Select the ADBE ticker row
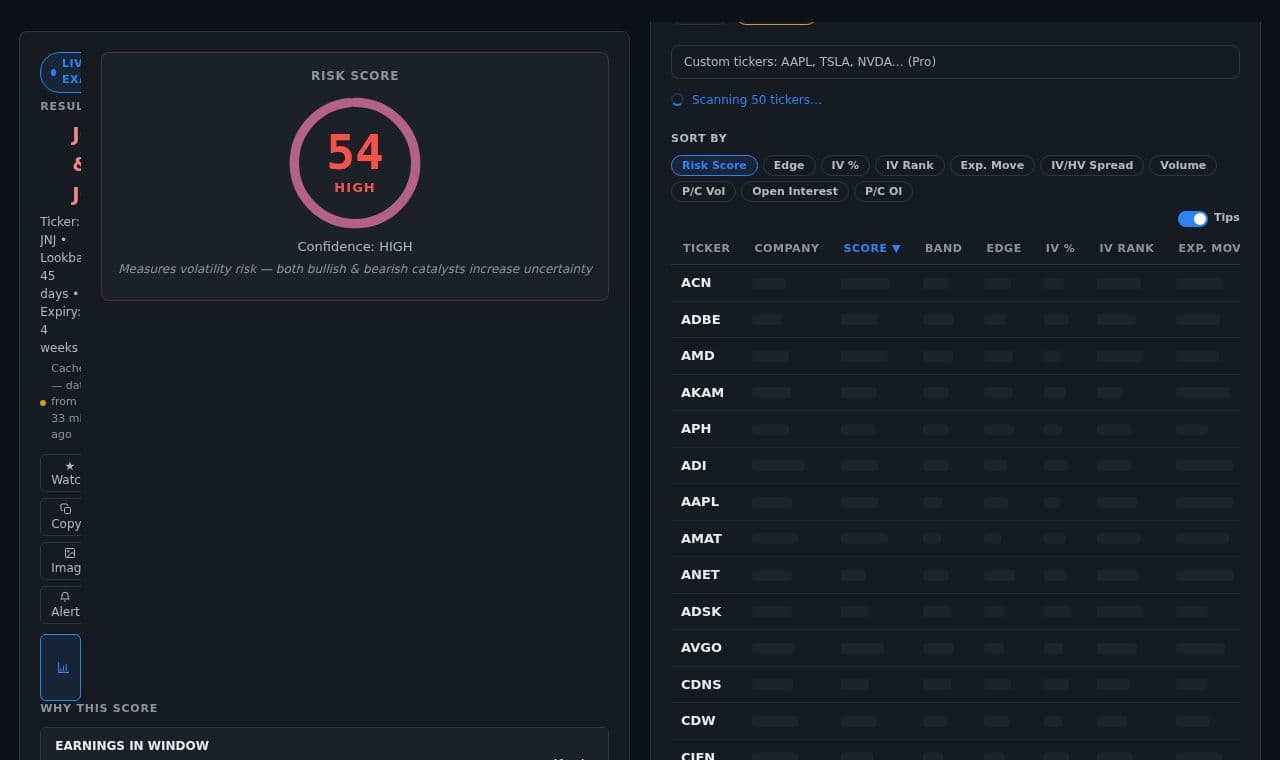Image resolution: width=1280 pixels, height=760 pixels. 955,320
